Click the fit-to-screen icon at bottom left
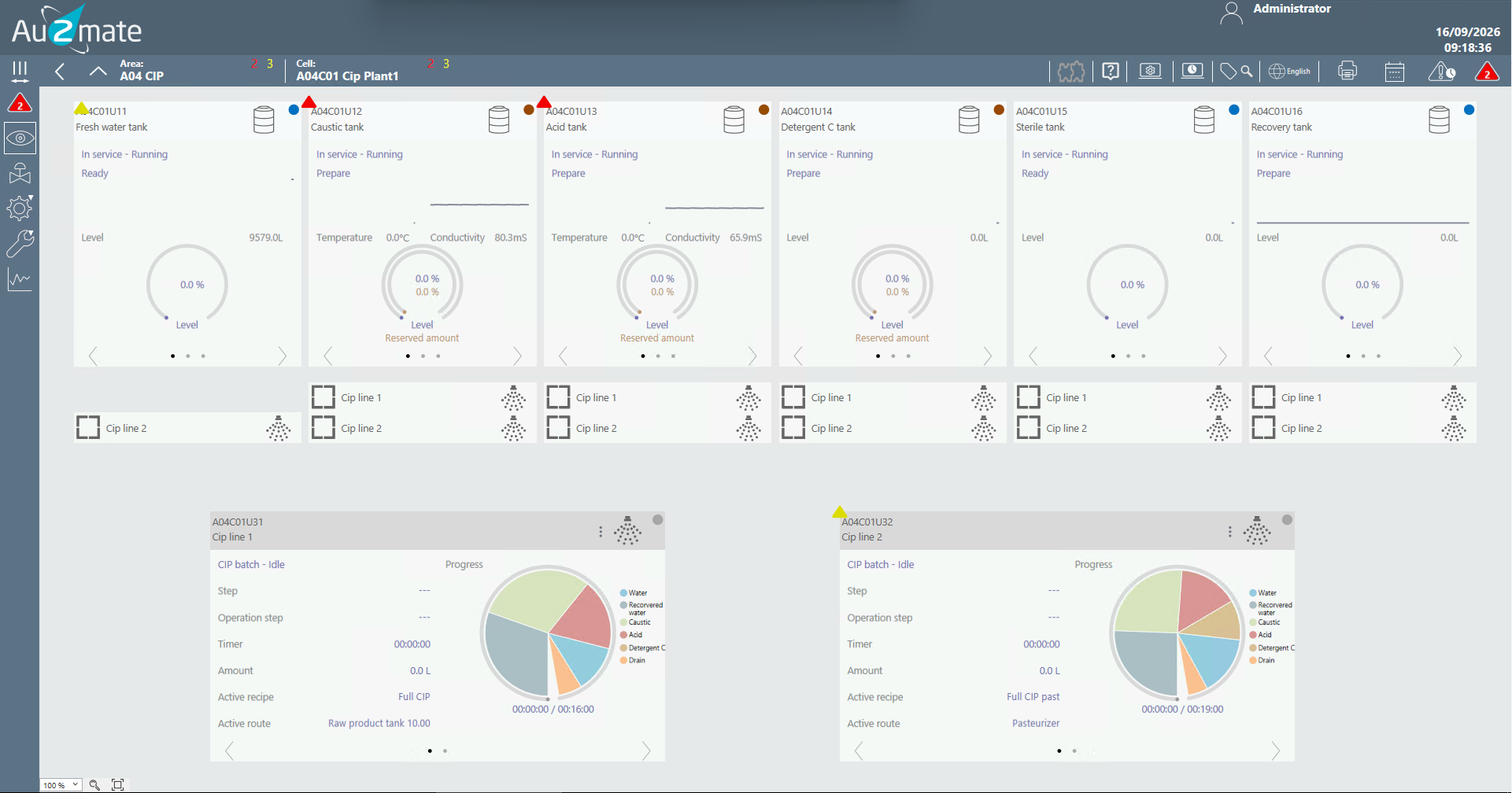The image size is (1512, 793). coord(117,784)
